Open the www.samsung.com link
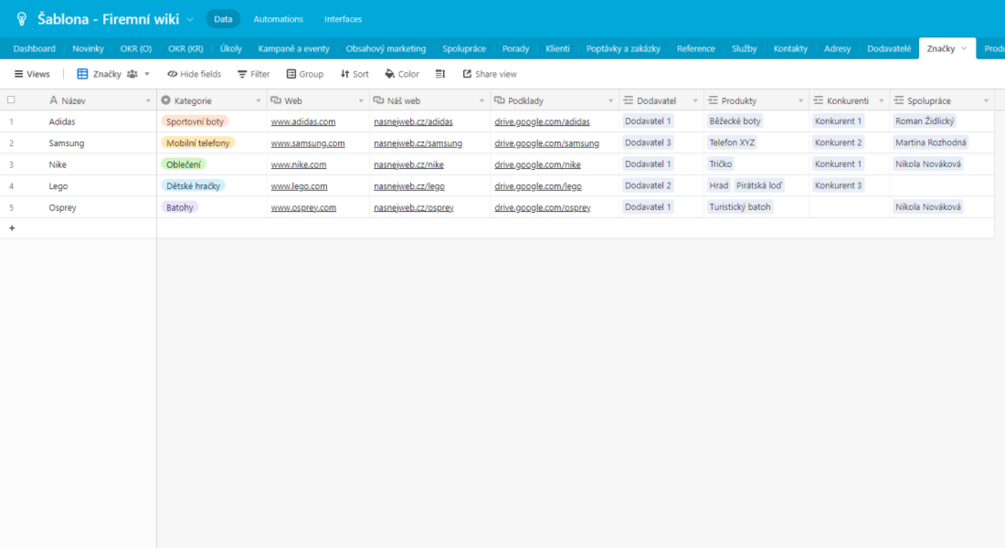 pos(308,144)
